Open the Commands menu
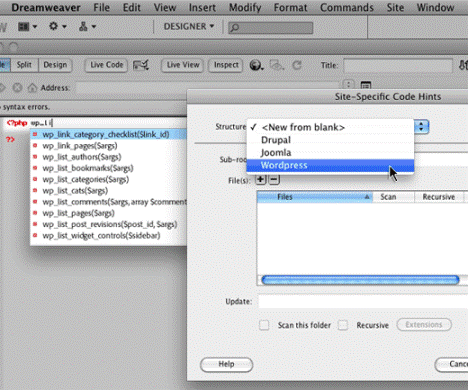 347,7
